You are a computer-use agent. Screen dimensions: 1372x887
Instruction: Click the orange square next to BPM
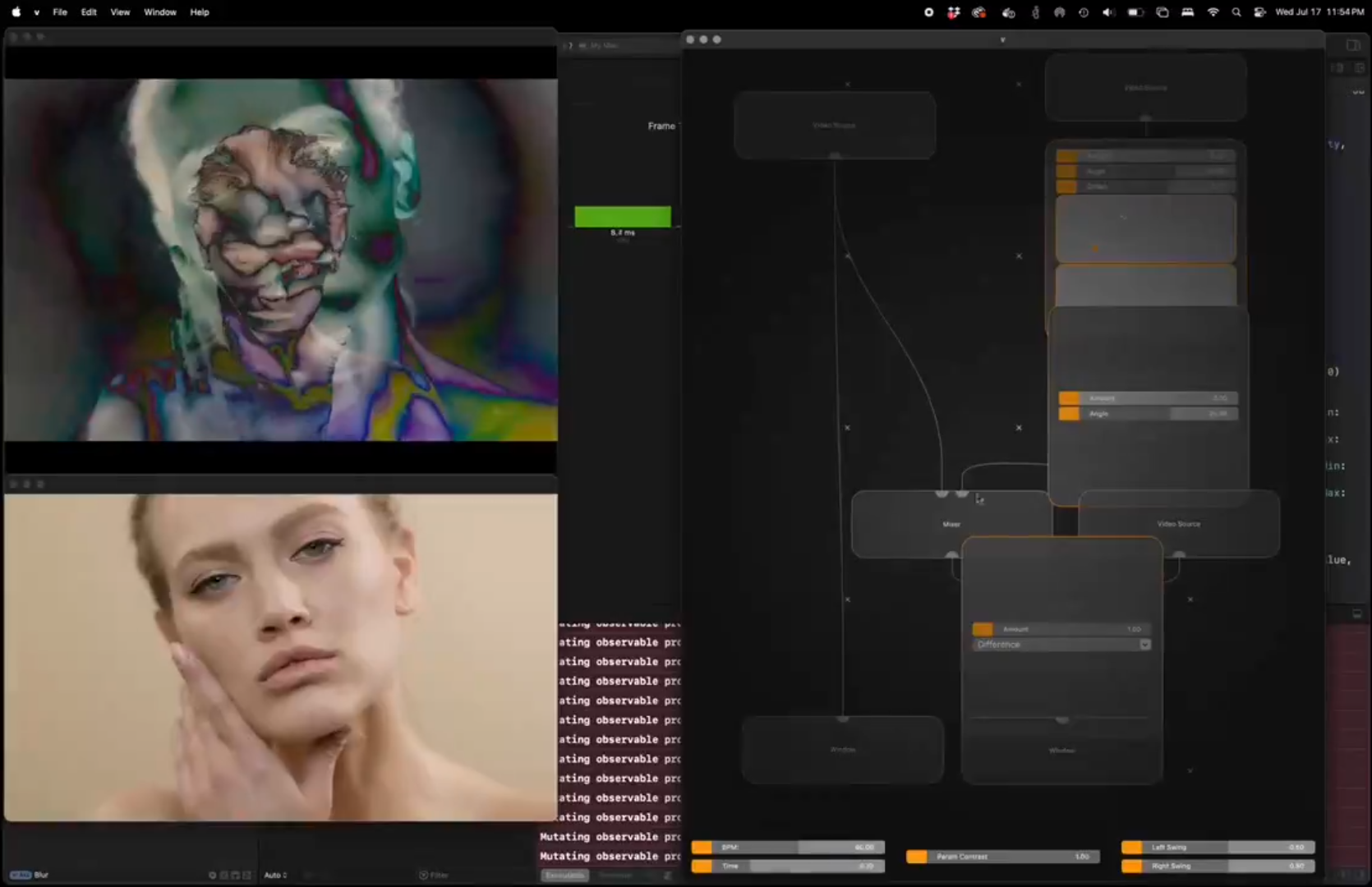click(703, 847)
